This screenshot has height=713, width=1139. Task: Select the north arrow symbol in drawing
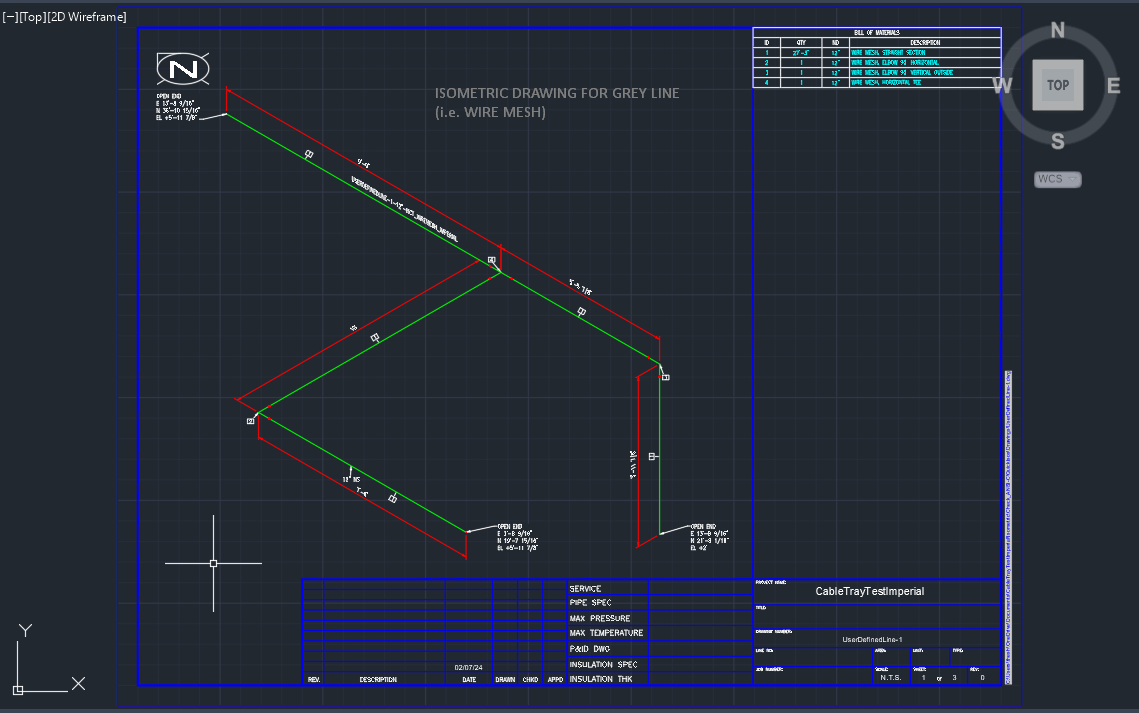183,69
